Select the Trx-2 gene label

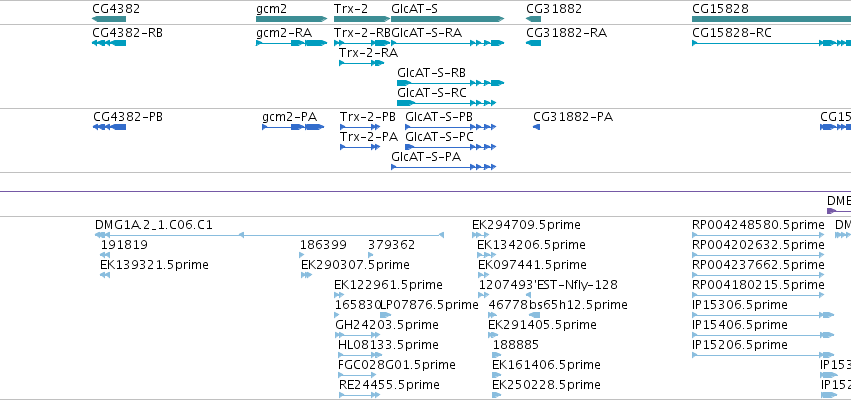tap(351, 9)
